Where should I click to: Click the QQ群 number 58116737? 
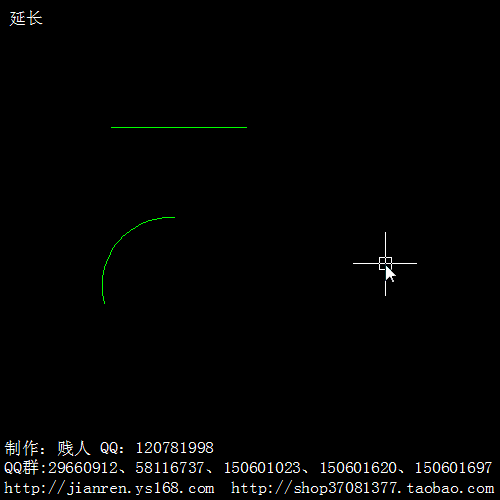(x=170, y=468)
